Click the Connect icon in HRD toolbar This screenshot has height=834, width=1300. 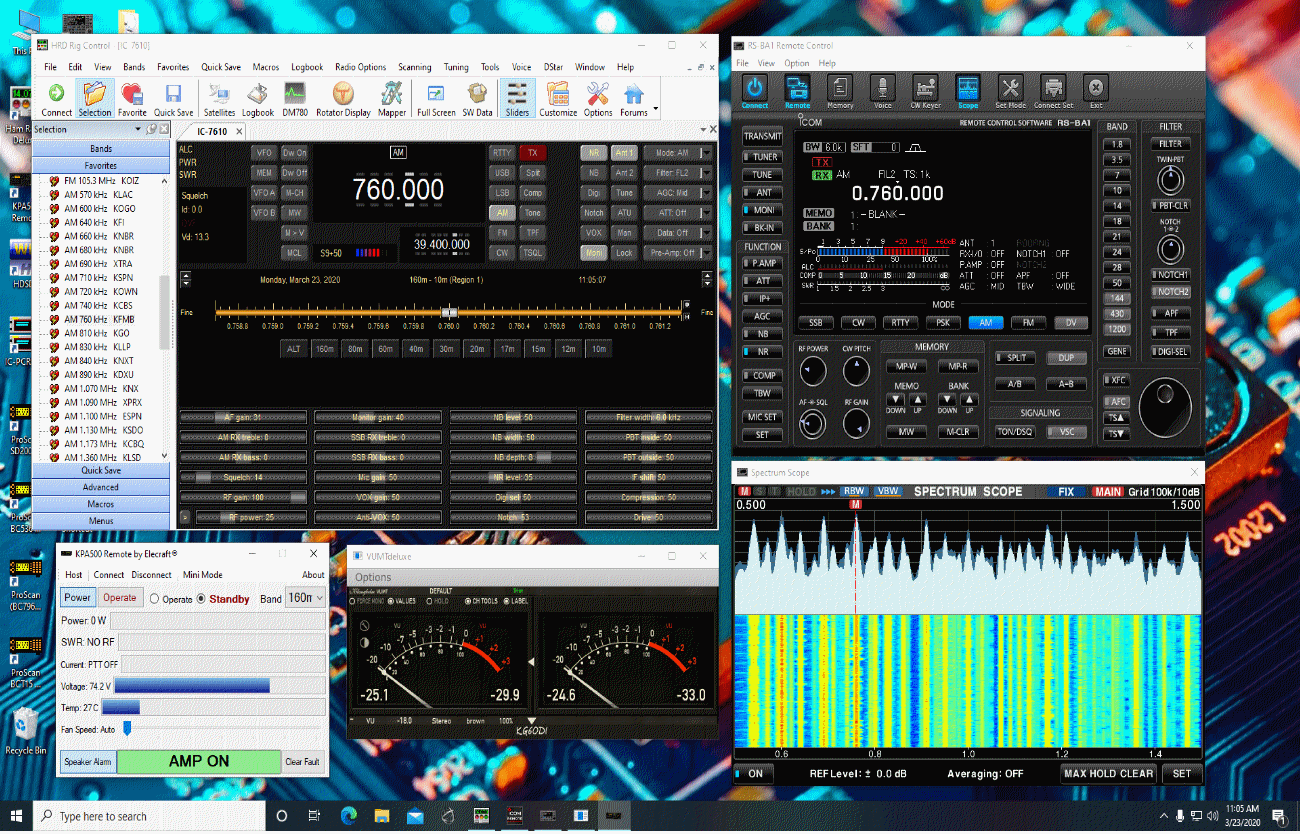[x=57, y=99]
